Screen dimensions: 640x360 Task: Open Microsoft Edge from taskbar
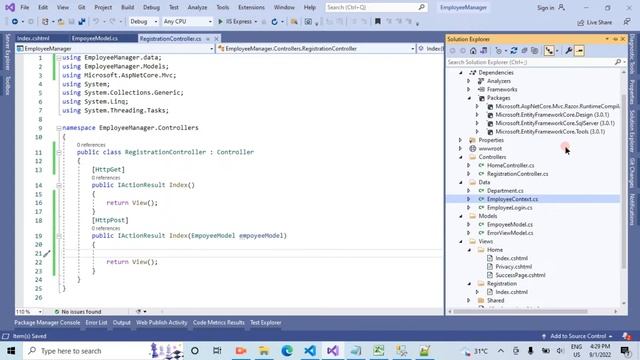287,351
